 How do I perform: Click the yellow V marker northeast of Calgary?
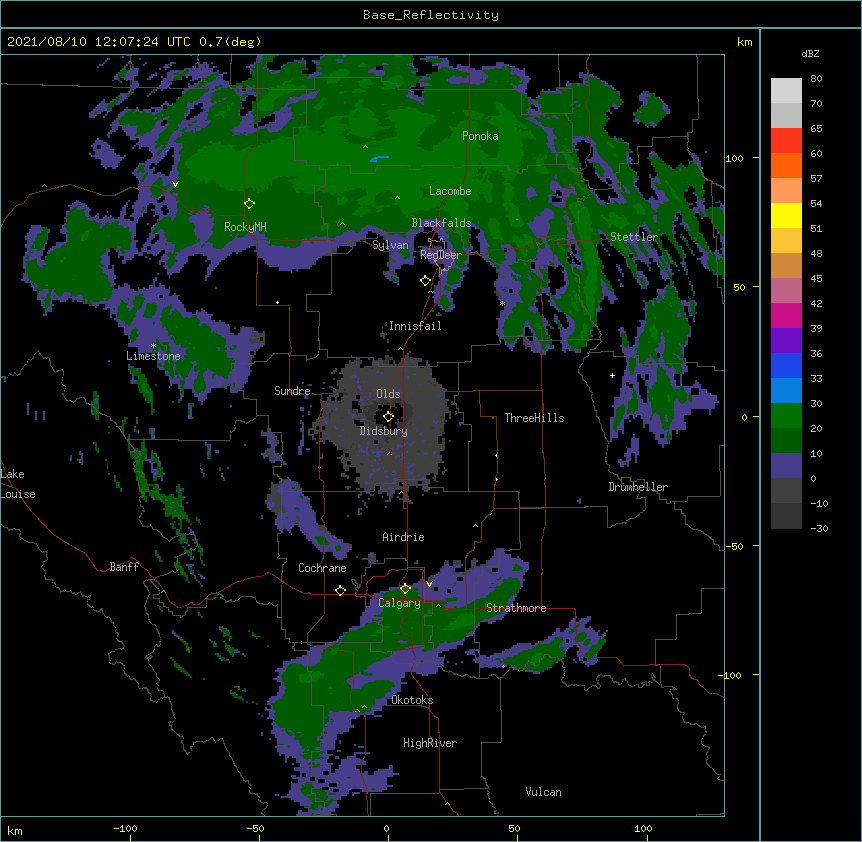point(429,584)
